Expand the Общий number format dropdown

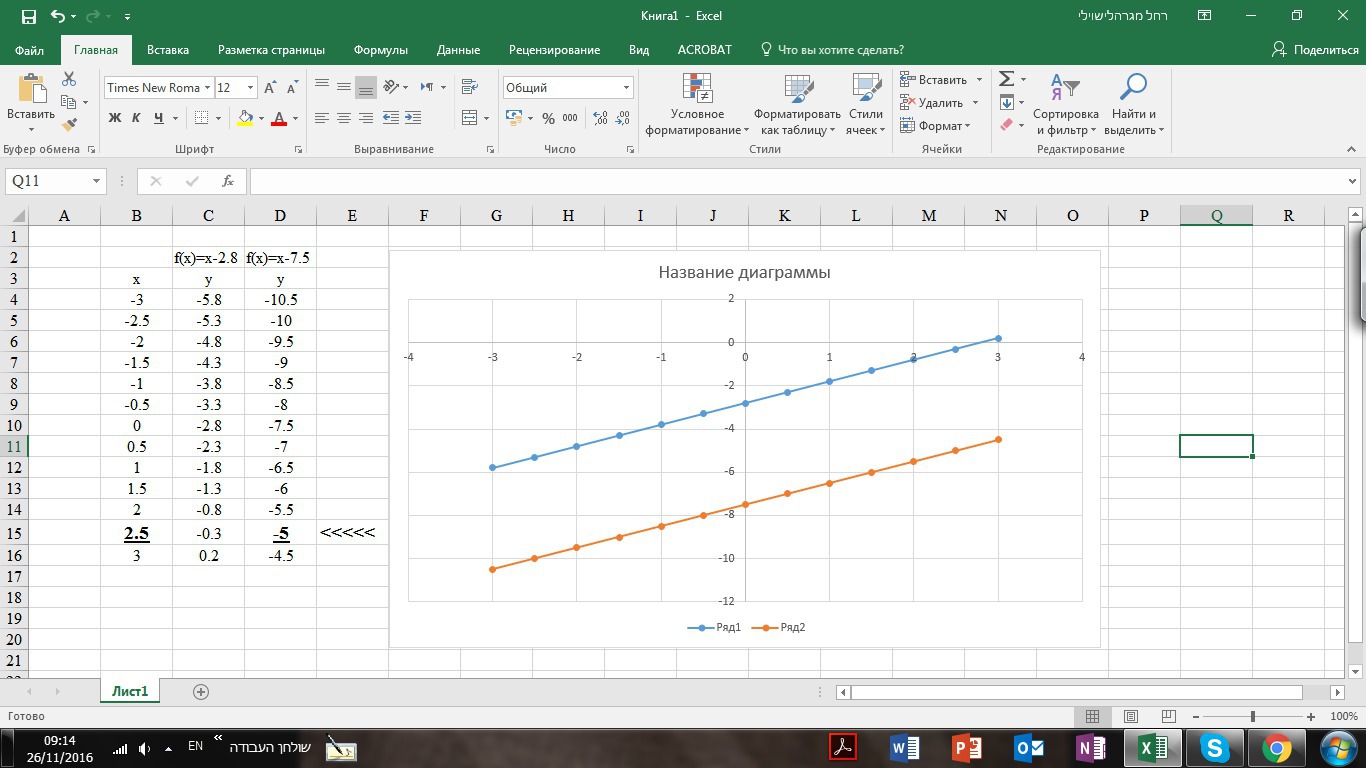(626, 88)
